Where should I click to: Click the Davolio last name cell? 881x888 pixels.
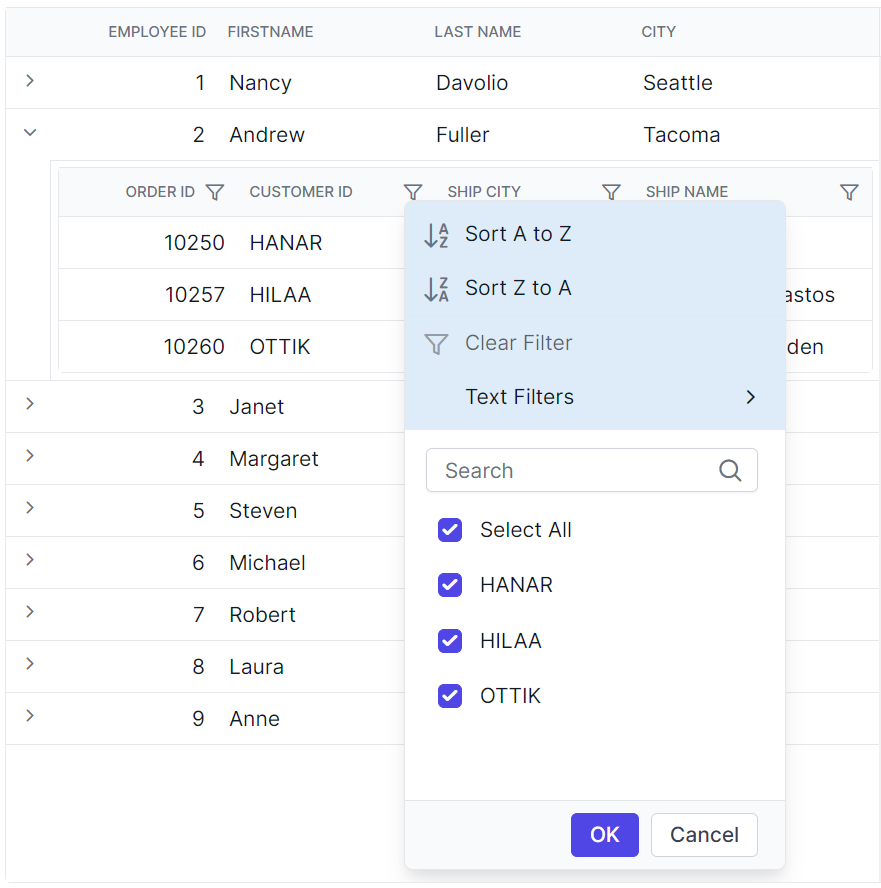(472, 83)
